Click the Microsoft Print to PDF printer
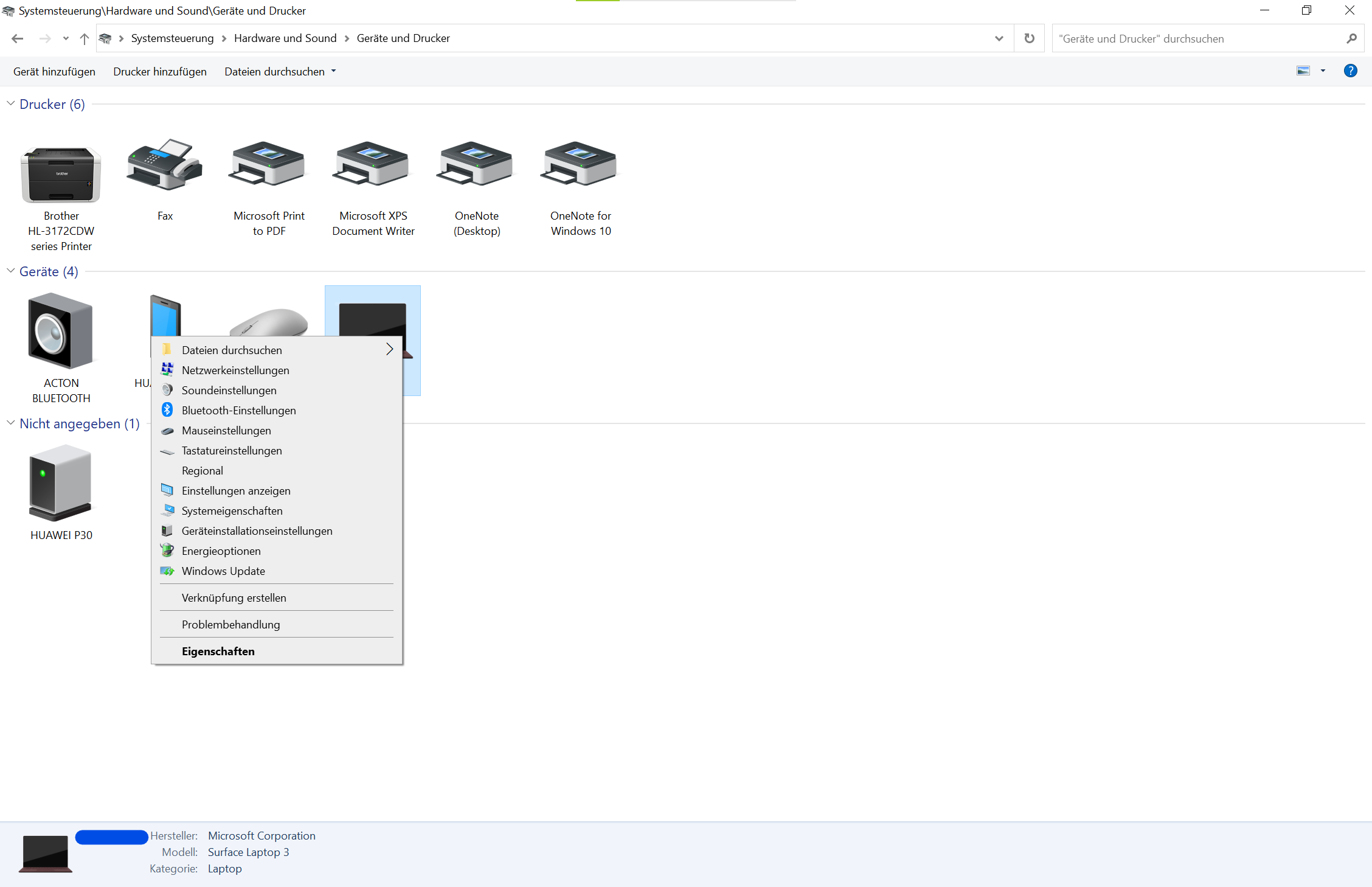Viewport: 1372px width, 887px height. click(269, 164)
